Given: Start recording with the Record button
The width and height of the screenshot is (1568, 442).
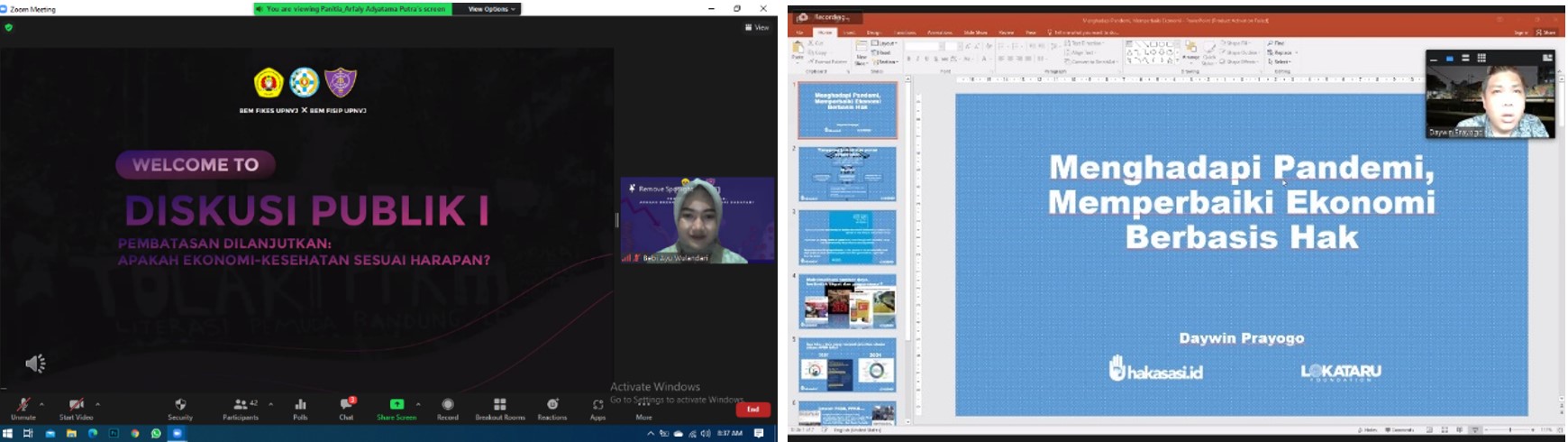Looking at the screenshot, I should [448, 406].
